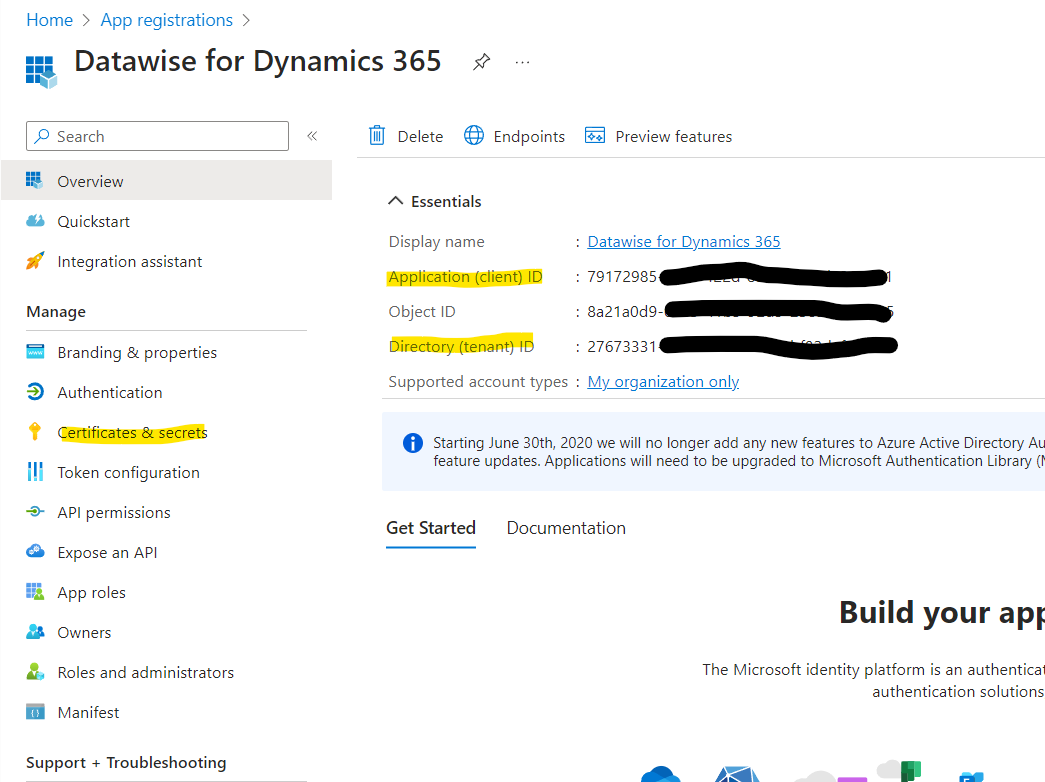Collapse the left menu with double chevron
Screen dimensions: 1045x782
(312, 136)
